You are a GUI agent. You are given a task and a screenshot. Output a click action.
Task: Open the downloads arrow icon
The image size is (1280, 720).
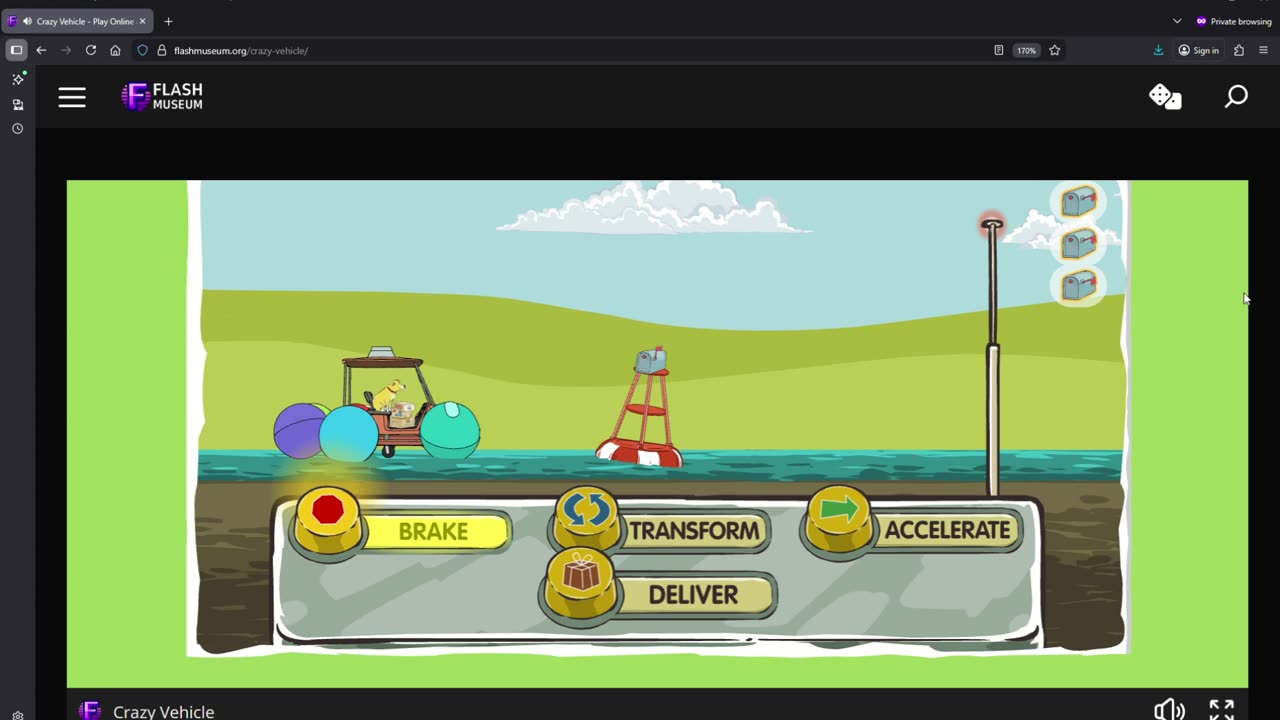(x=1158, y=50)
